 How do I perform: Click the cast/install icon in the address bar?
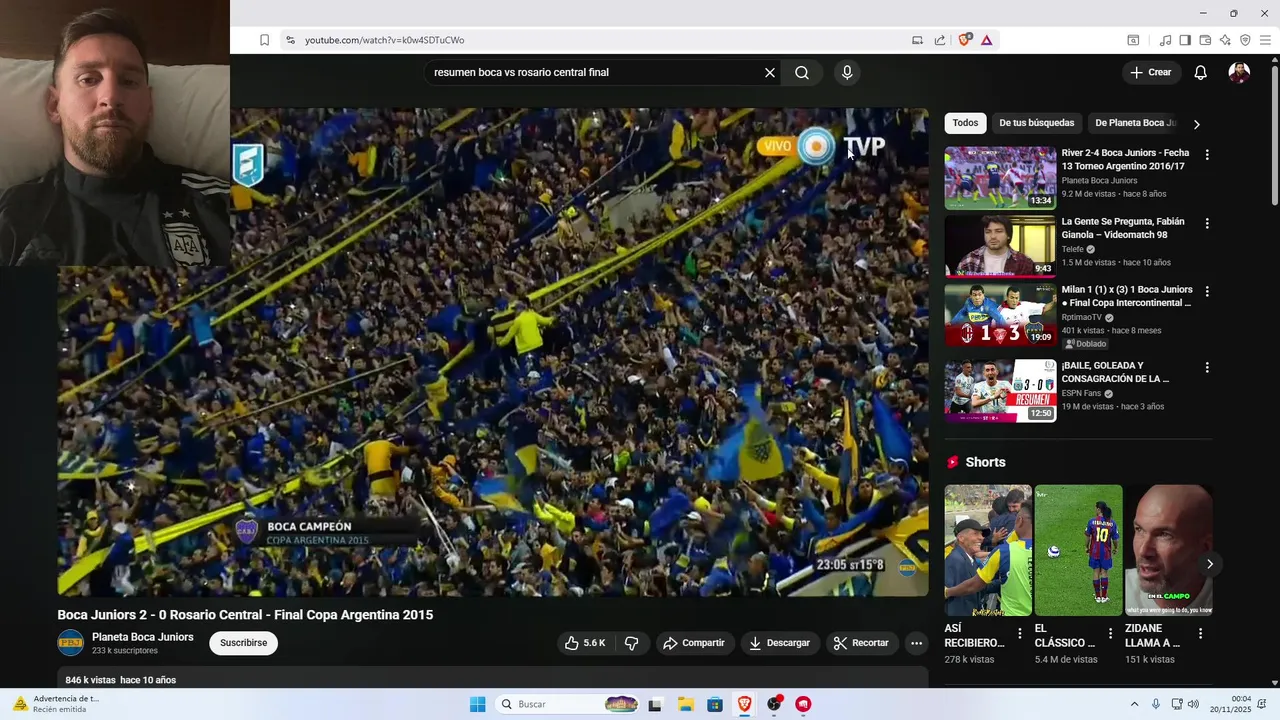(x=917, y=40)
